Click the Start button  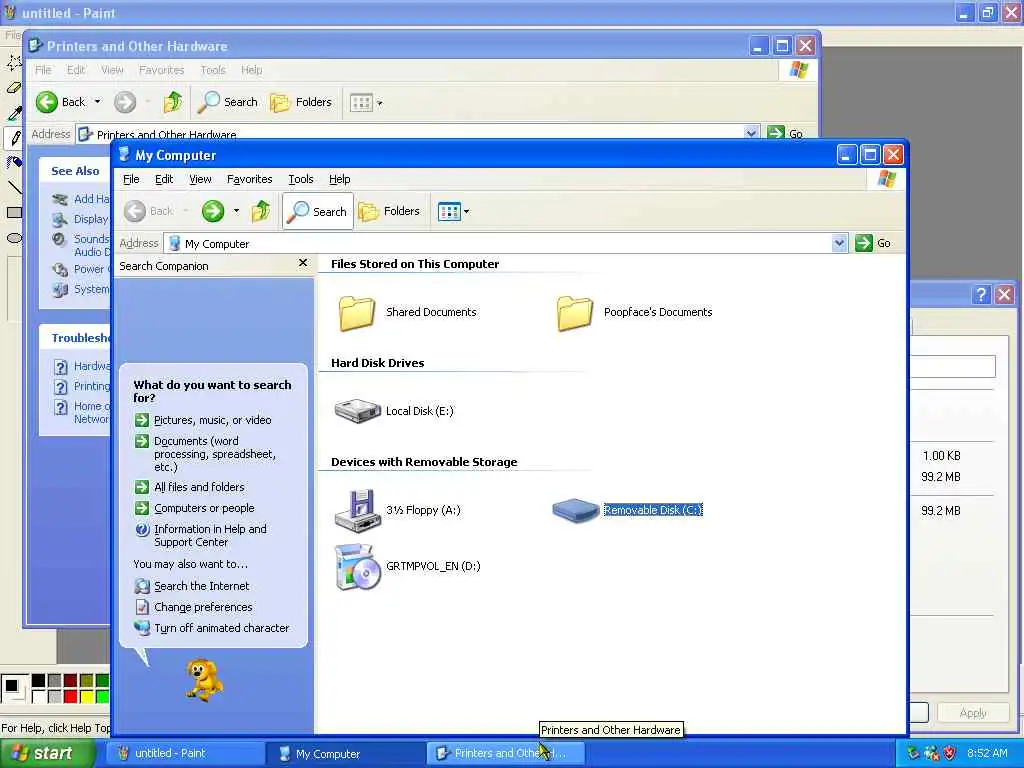46,753
